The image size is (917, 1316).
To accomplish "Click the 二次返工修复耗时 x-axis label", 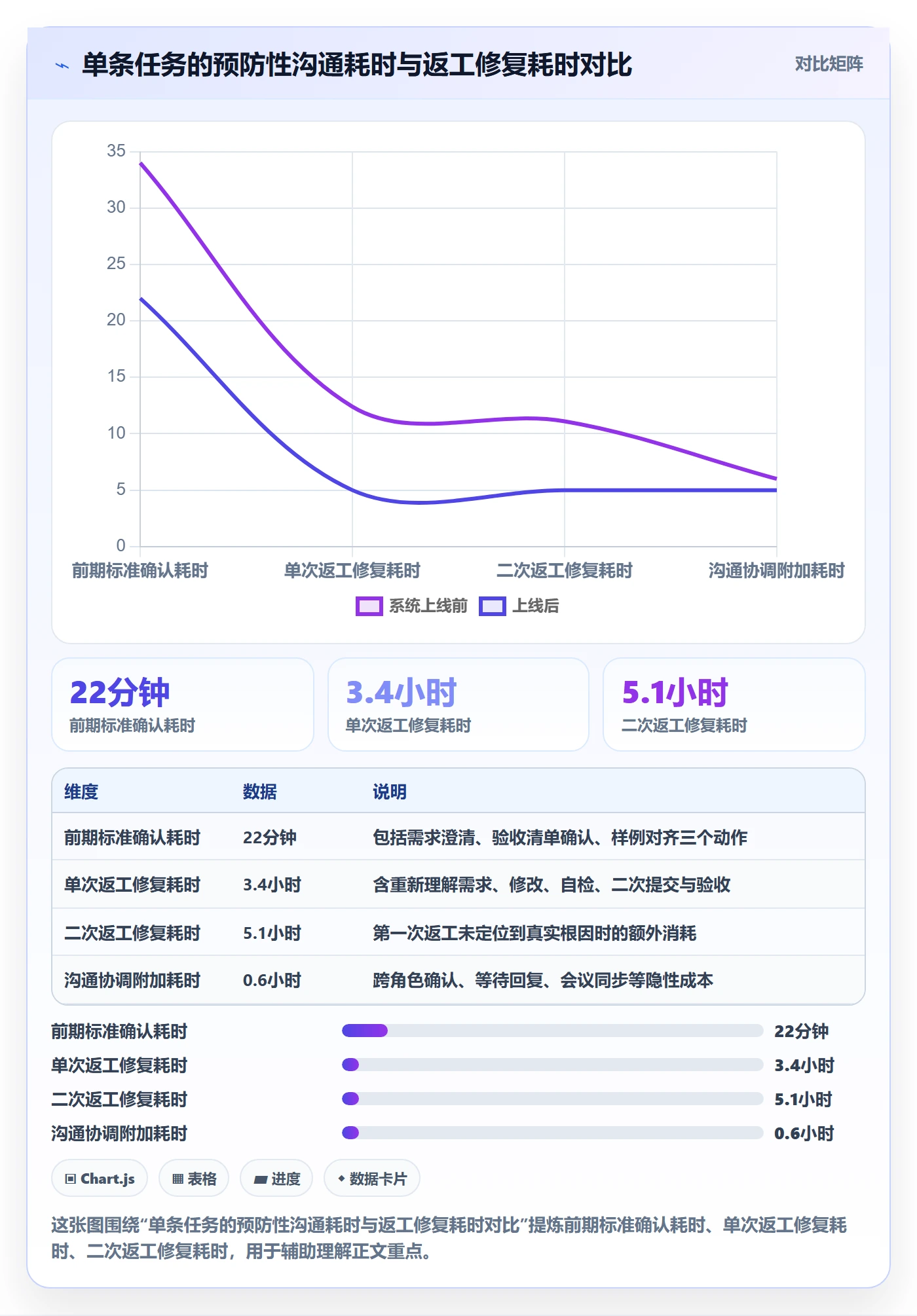I will click(565, 570).
